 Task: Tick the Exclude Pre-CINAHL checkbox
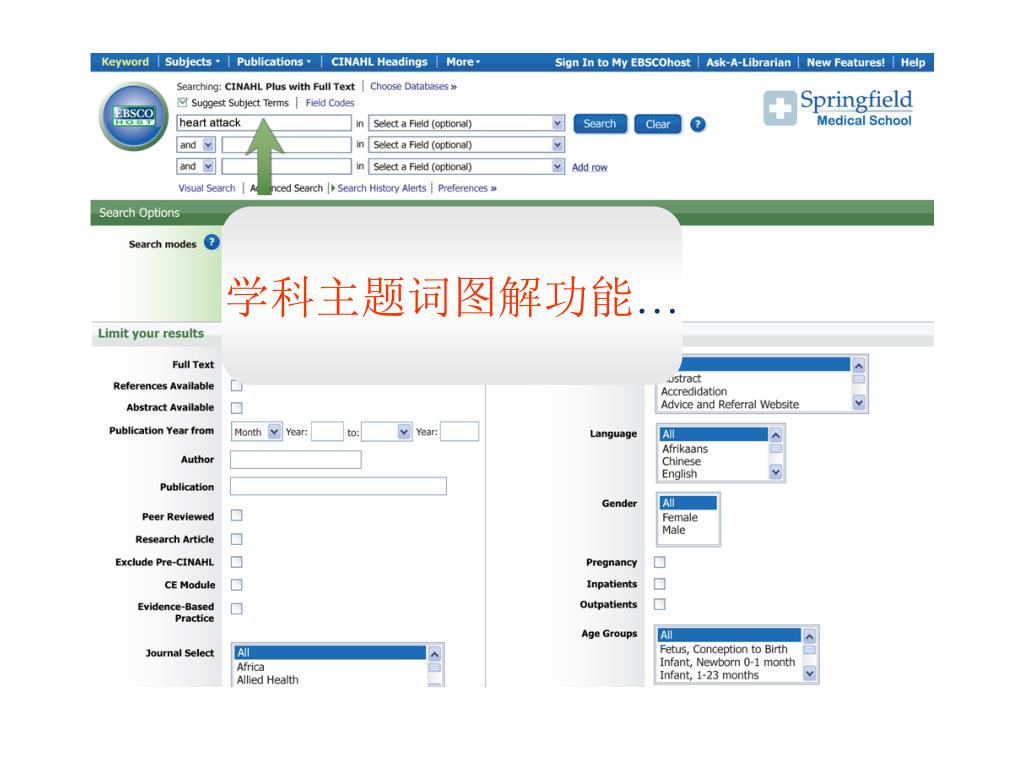click(x=236, y=562)
